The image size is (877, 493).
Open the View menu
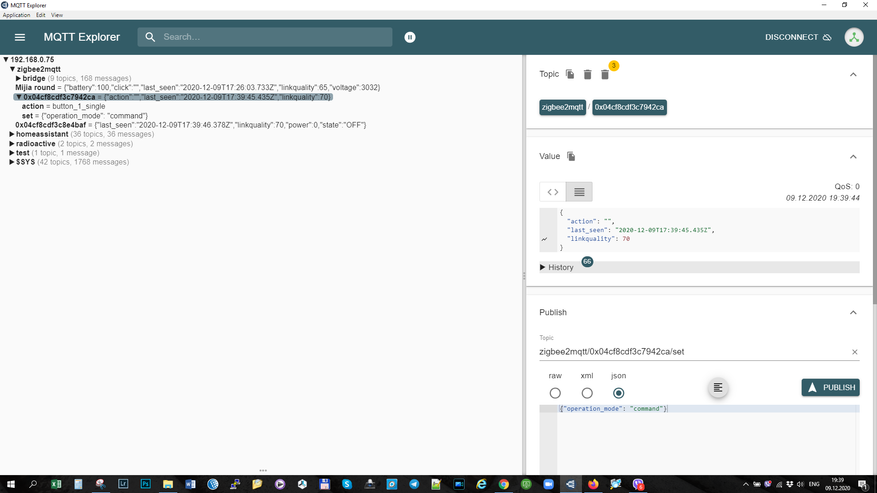click(57, 15)
